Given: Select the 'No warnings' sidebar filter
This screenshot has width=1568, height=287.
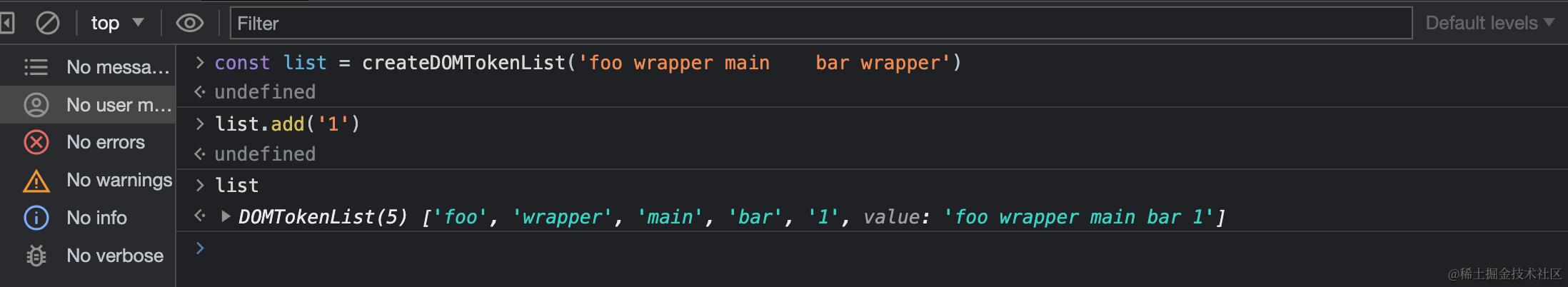Looking at the screenshot, I should coord(88,180).
